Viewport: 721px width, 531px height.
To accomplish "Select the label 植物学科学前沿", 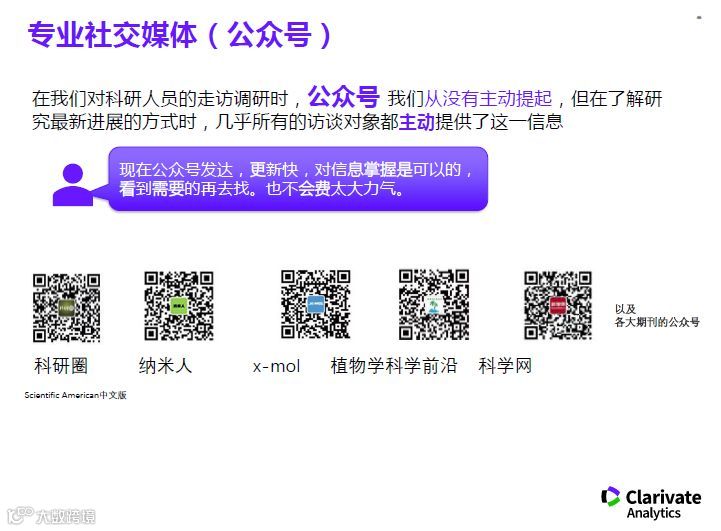I will (x=394, y=366).
